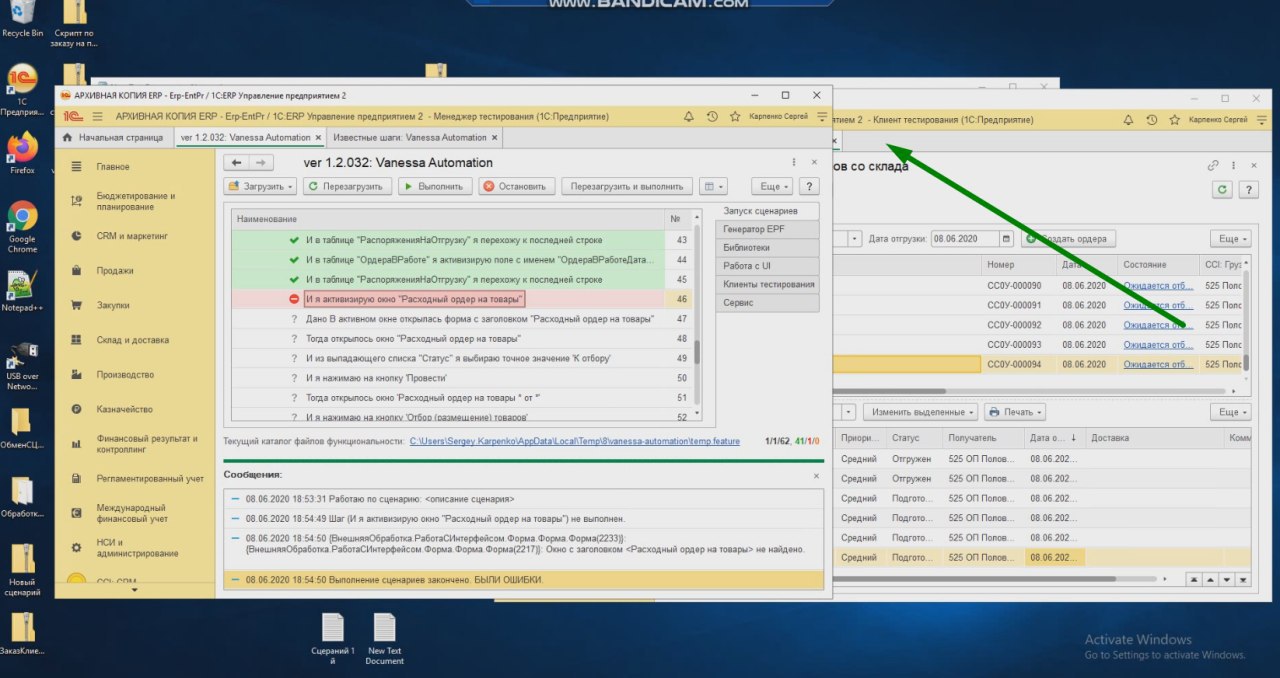Launch Firefox from the desktop

coord(22,153)
